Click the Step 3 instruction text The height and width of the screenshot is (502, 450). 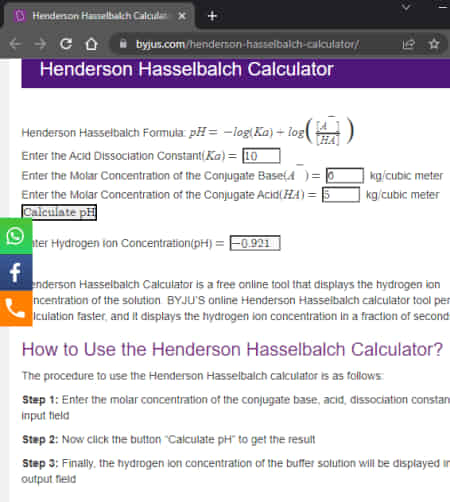click(x=236, y=471)
